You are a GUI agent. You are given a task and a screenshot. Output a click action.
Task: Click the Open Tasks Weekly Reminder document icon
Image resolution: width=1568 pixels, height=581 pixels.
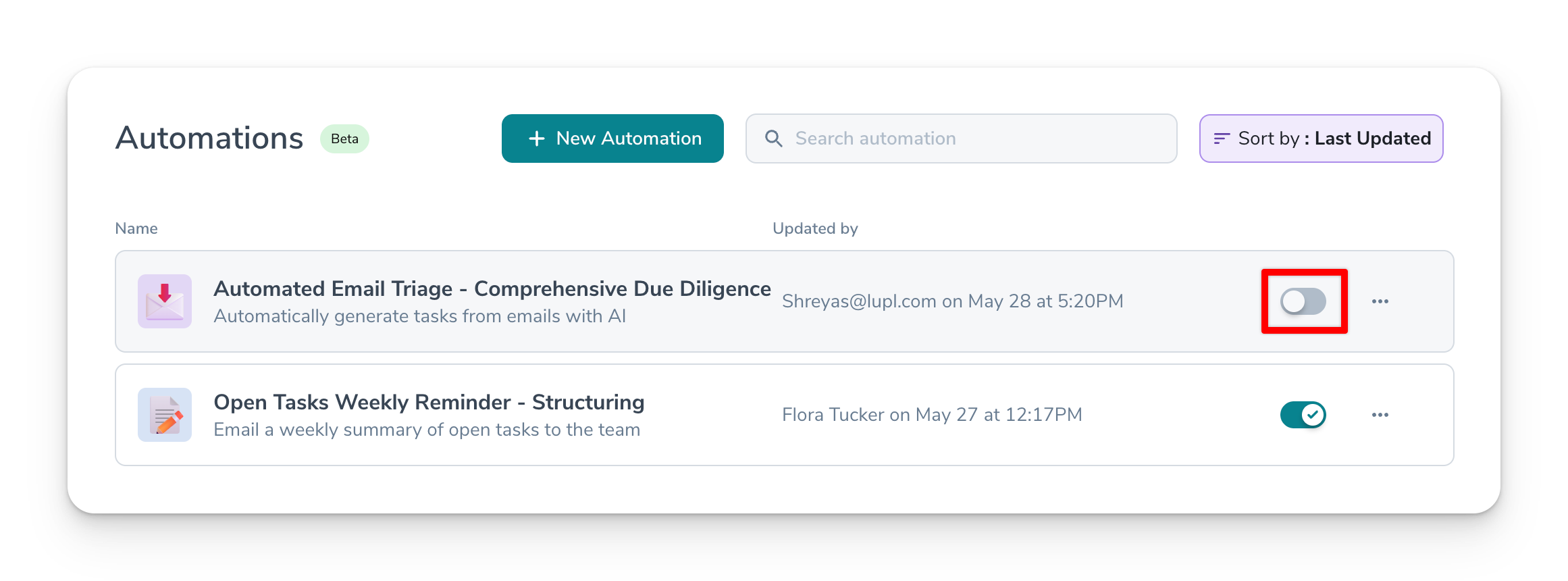coord(165,415)
